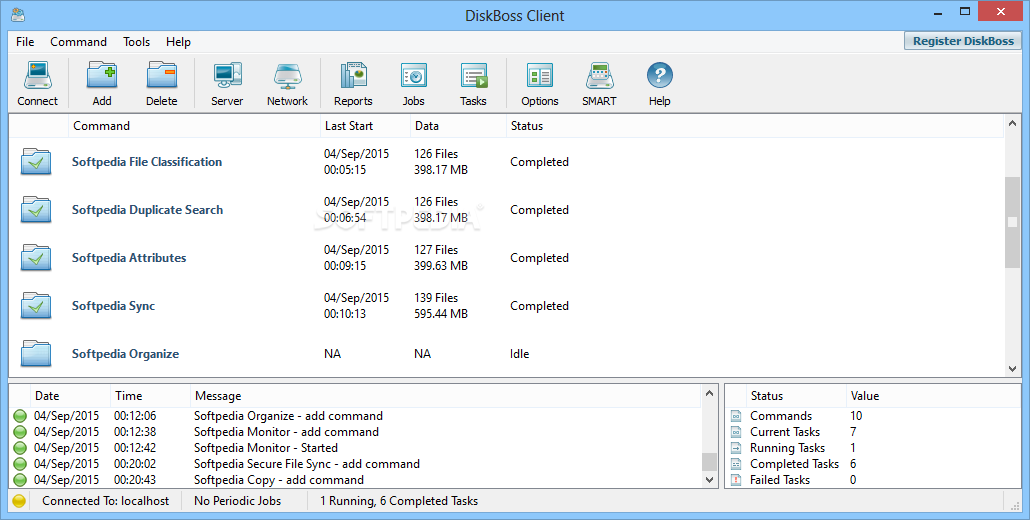Click Status column header in command list

pos(754,126)
